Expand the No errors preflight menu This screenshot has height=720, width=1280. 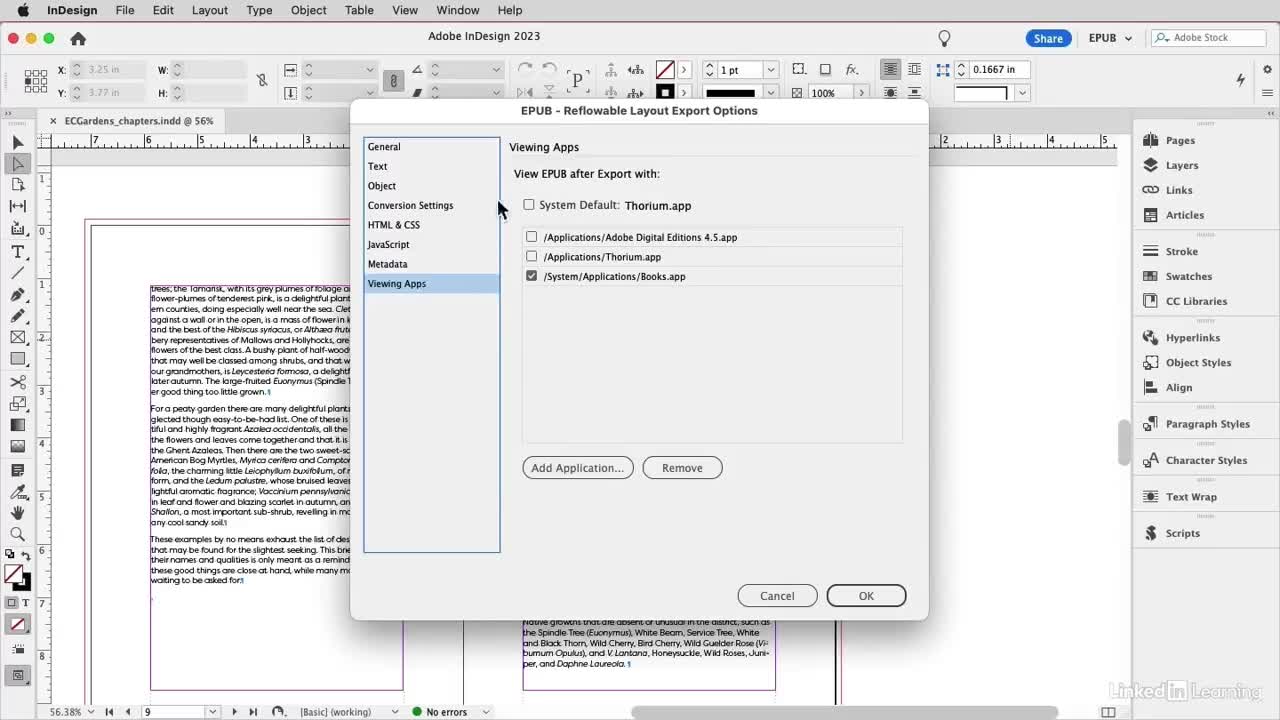486,712
